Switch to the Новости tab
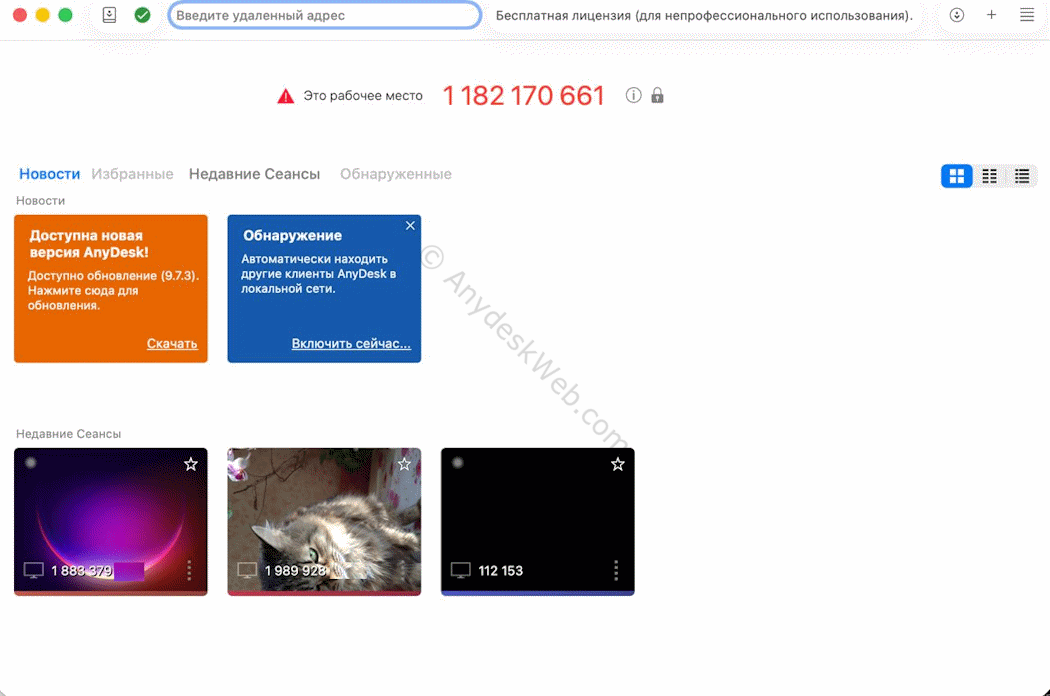1050x696 pixels. (x=50, y=174)
